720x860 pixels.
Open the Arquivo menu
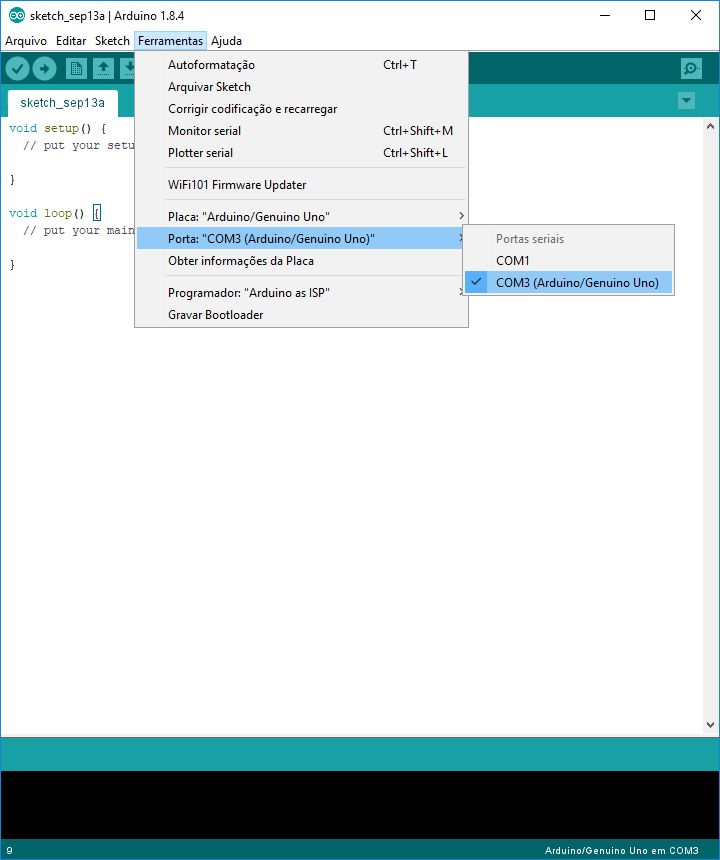pyautogui.click(x=26, y=41)
